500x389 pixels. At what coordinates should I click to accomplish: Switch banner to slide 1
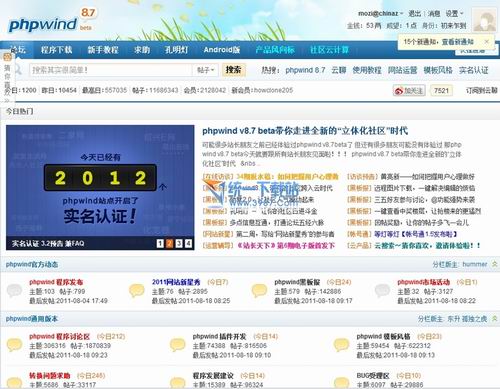tap(160, 244)
